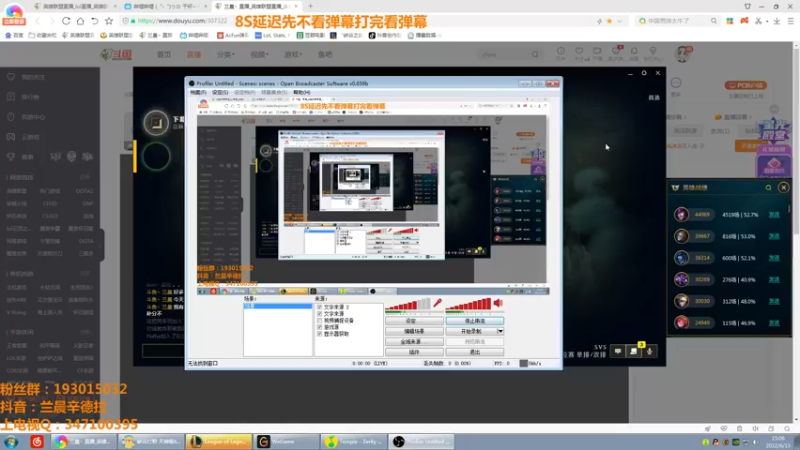Click the OBS 退出 button
Viewport: 800px width, 450px height.
coord(474,352)
